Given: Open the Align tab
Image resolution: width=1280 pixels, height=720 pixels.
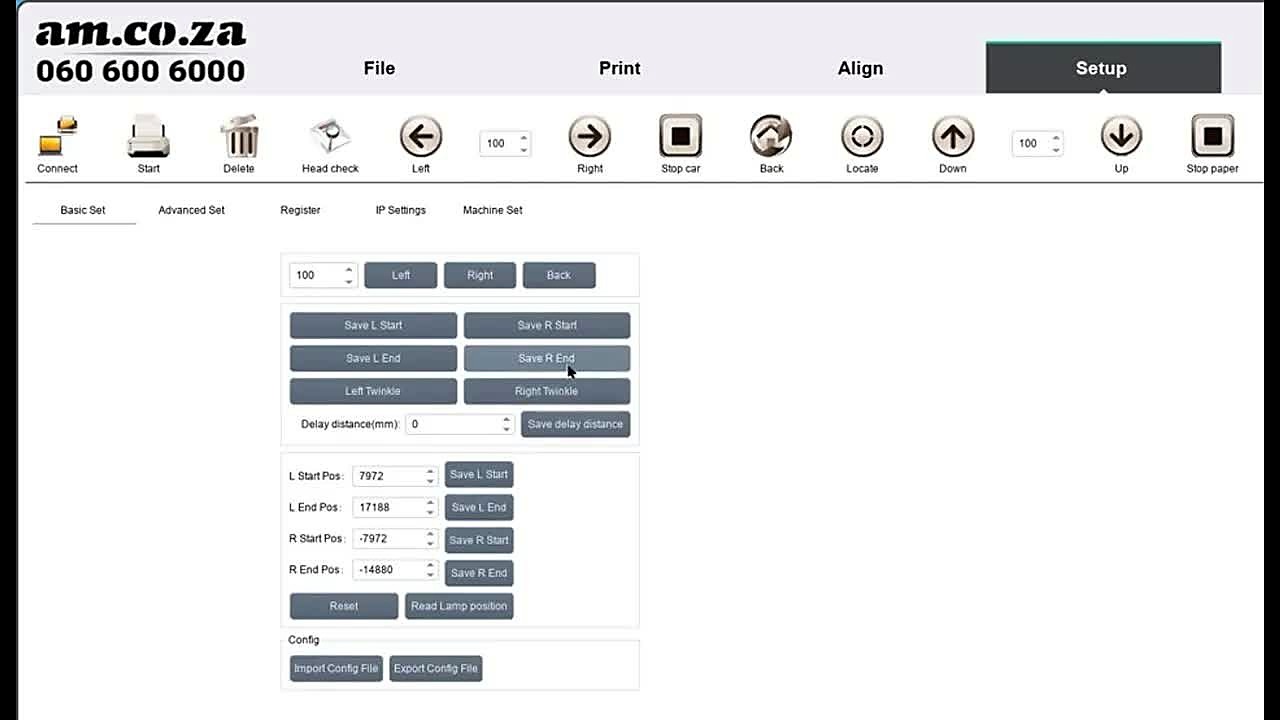Looking at the screenshot, I should [860, 68].
